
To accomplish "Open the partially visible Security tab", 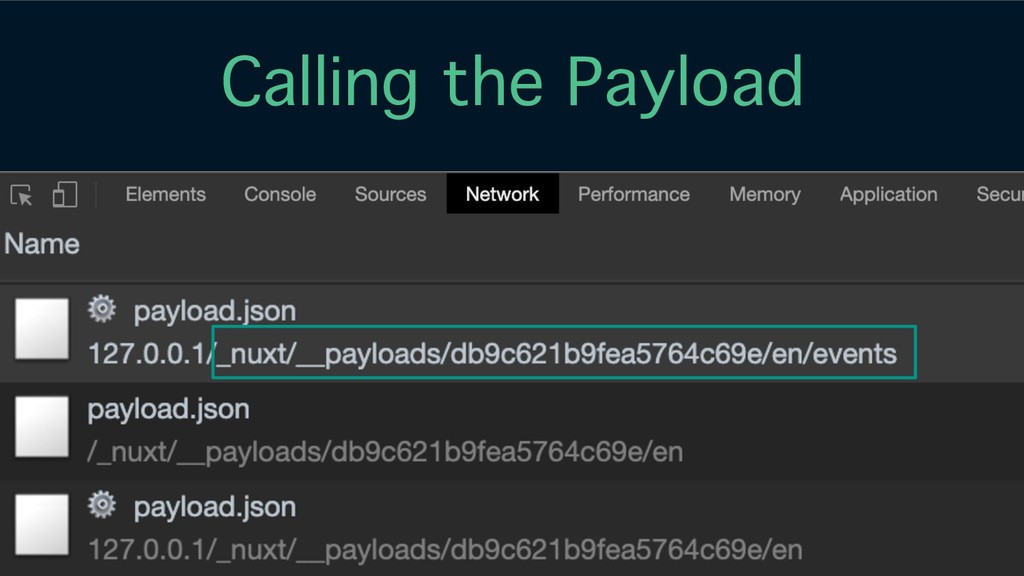I will point(999,194).
